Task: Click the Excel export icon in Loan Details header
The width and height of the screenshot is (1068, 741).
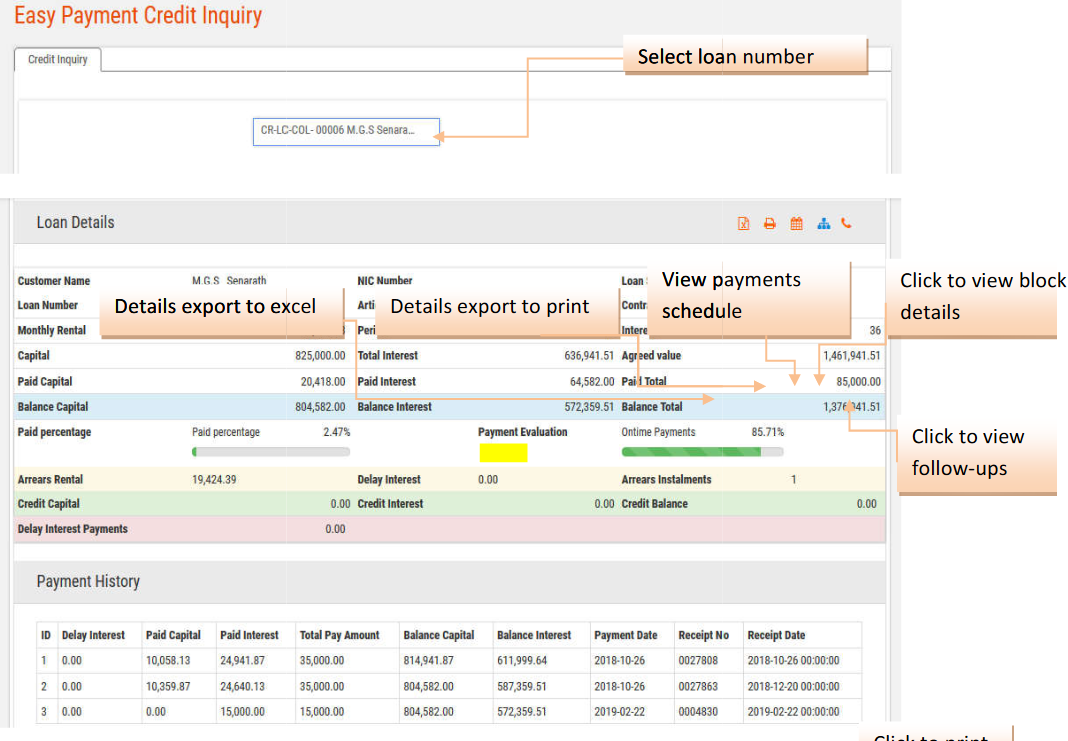Action: (x=743, y=223)
